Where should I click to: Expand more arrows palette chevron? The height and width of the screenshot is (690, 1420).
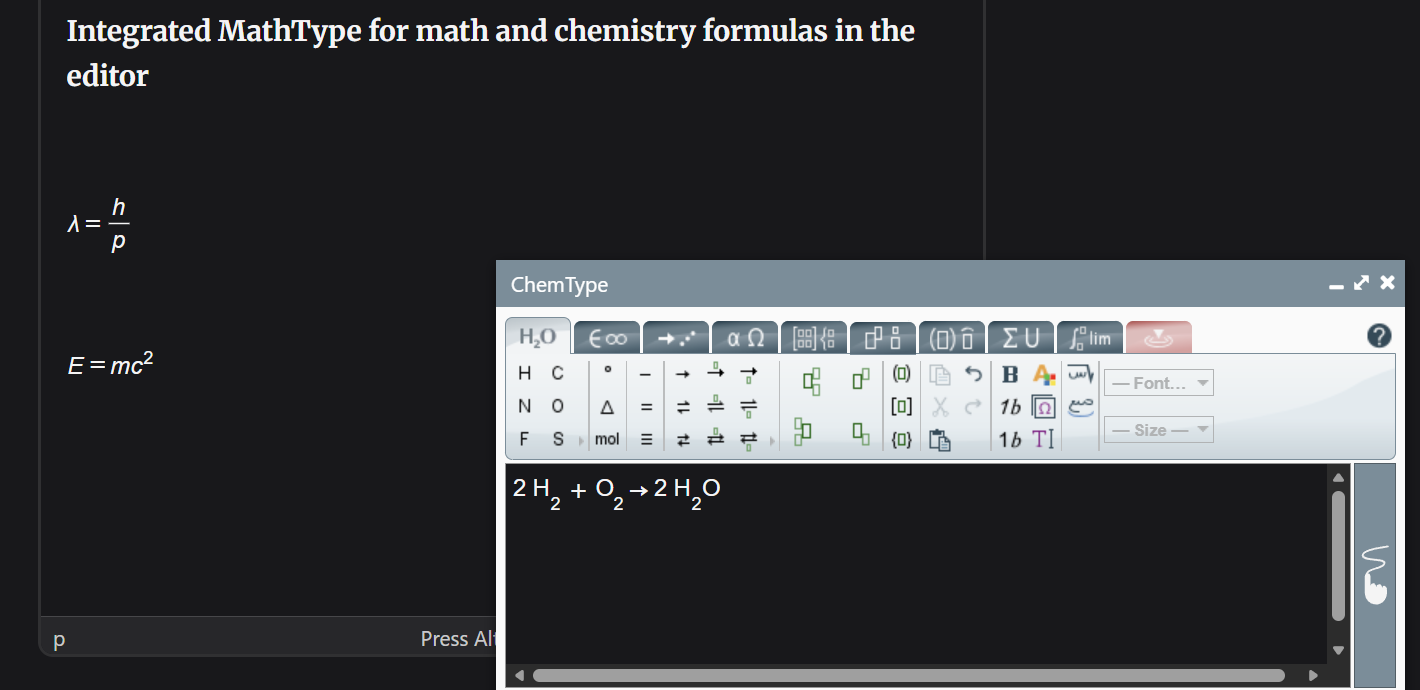tap(772, 440)
